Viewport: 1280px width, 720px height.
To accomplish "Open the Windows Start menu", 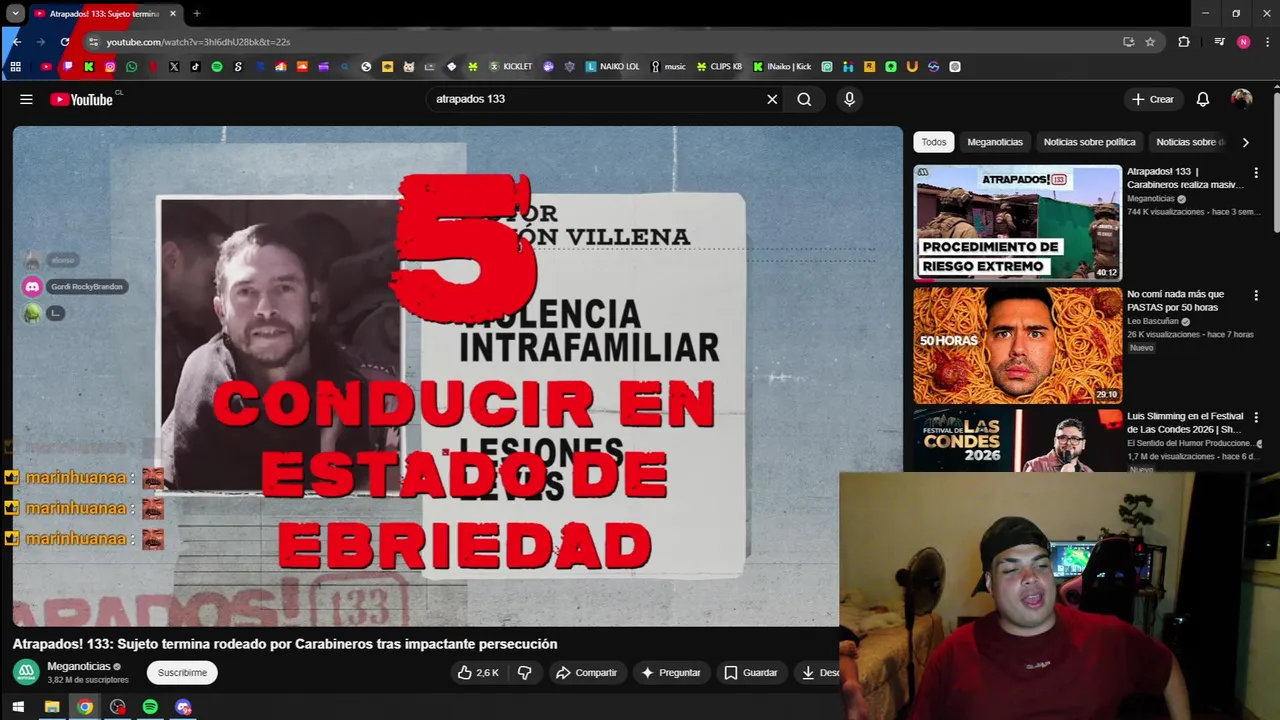I will coord(18,707).
